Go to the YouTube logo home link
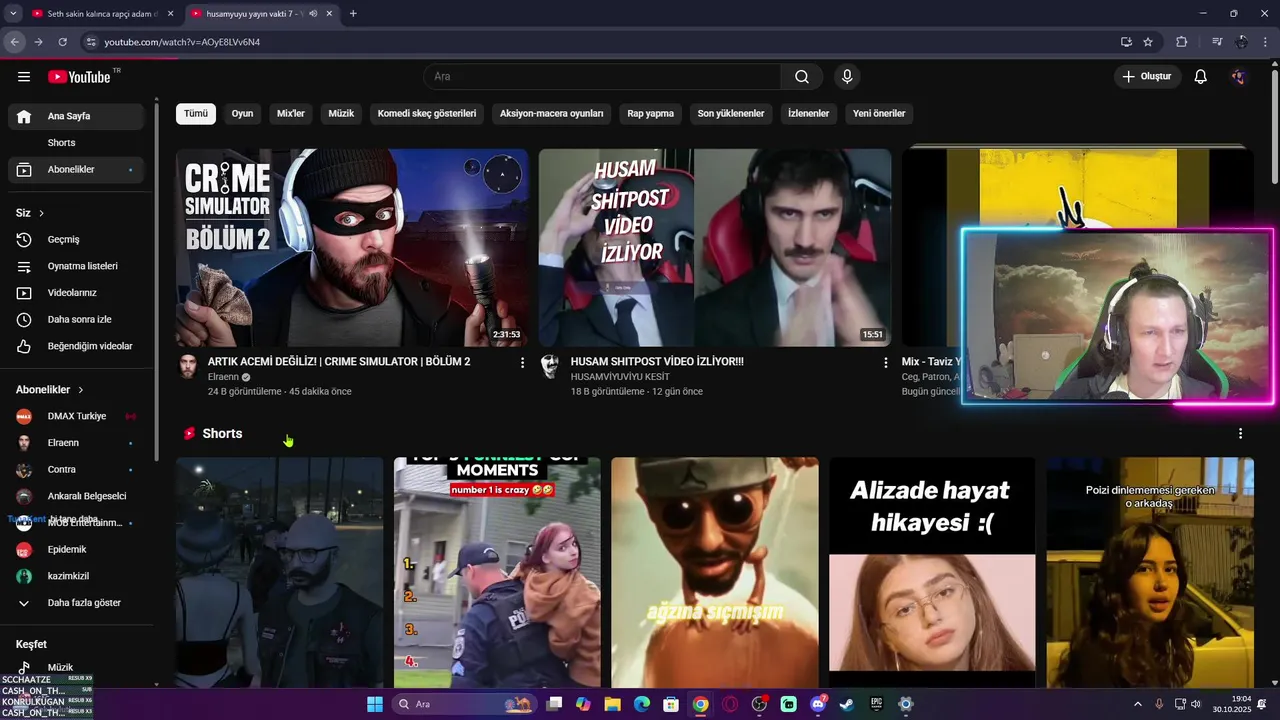 click(79, 77)
